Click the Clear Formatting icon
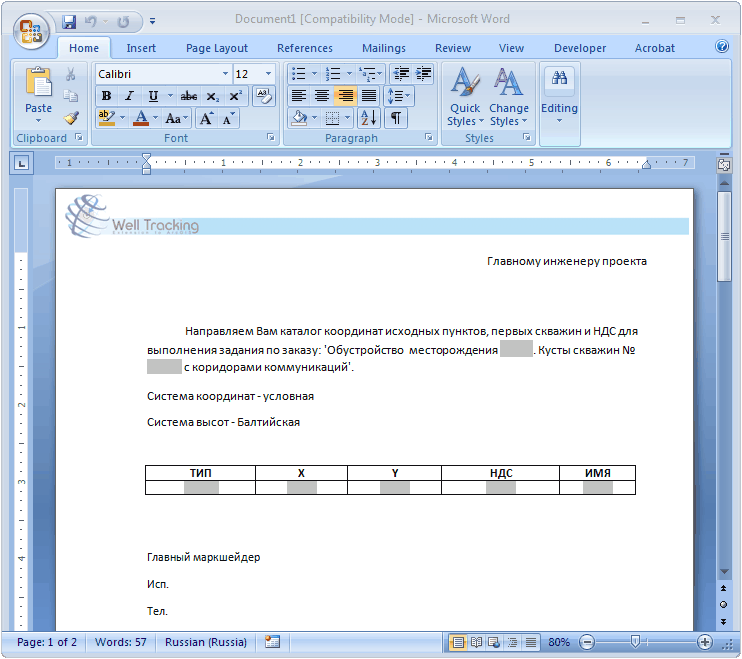 (264, 96)
